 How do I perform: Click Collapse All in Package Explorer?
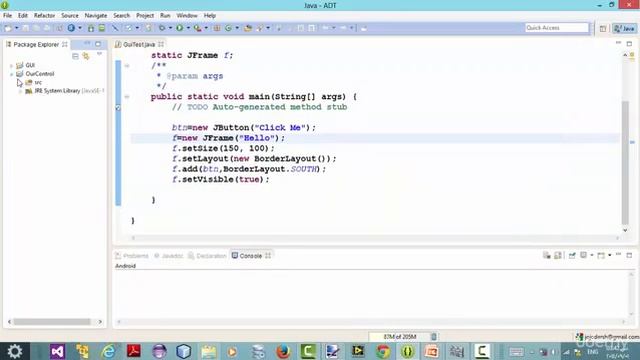(x=75, y=56)
